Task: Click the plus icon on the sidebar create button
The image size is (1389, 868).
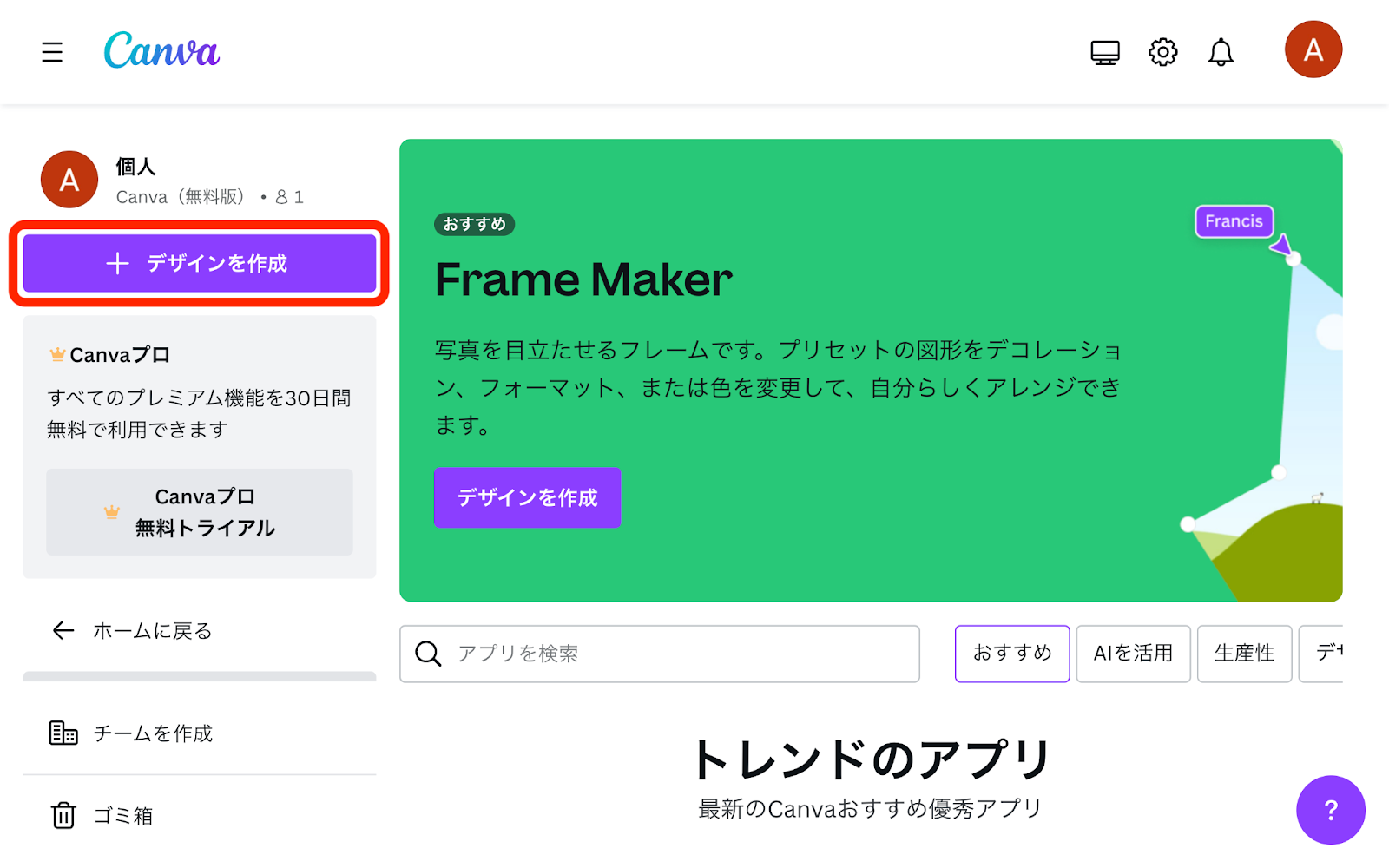Action: [117, 263]
